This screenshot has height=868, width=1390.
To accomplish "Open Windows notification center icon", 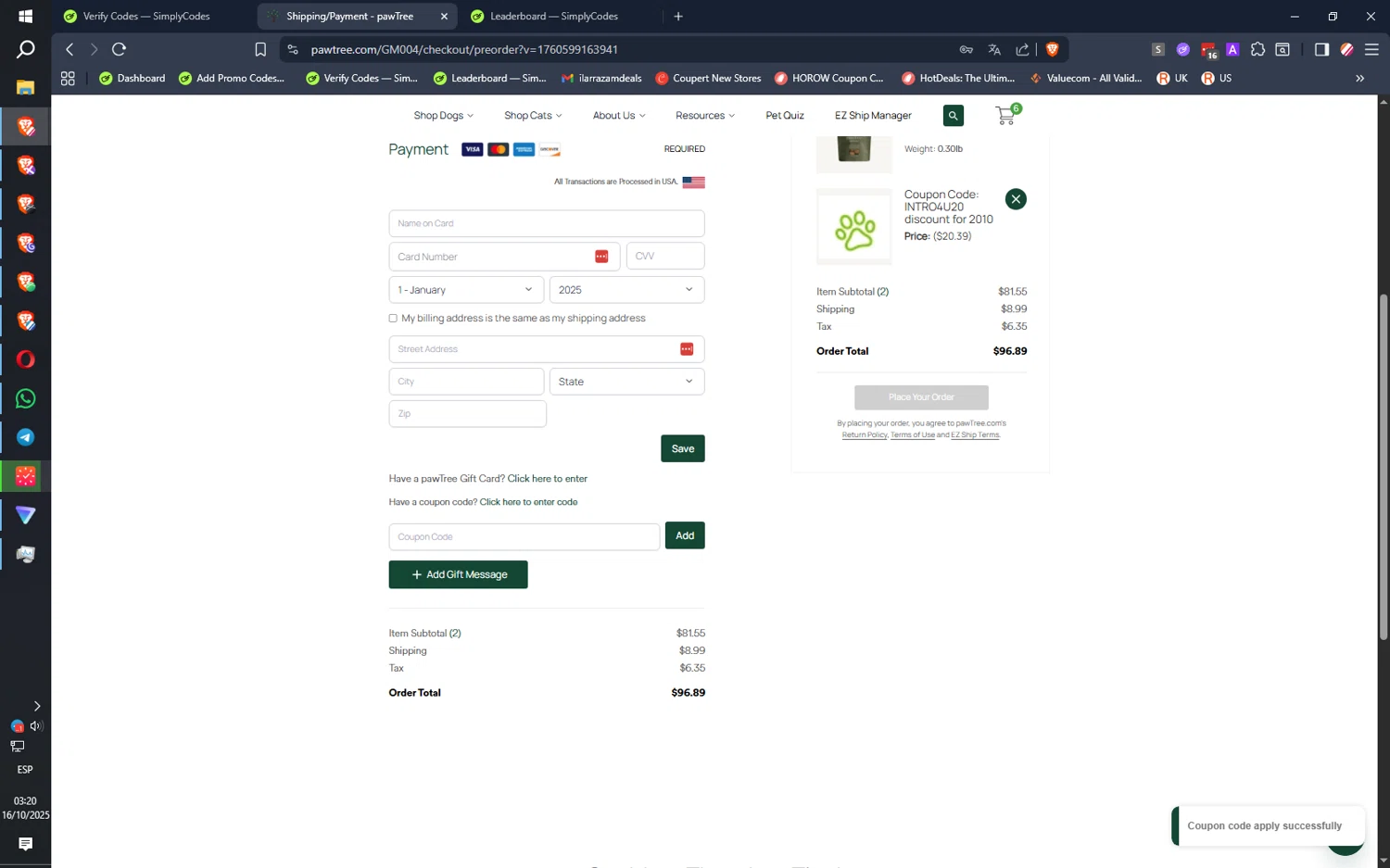I will [25, 844].
